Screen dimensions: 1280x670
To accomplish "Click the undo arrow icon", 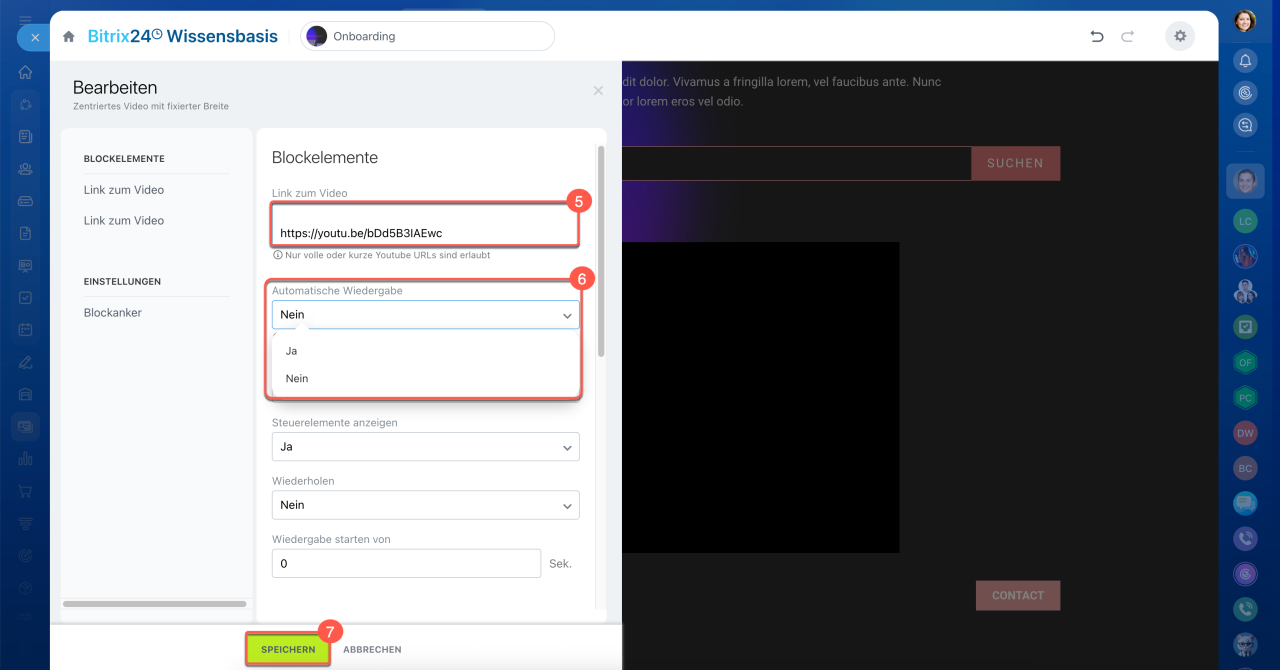I will [1097, 37].
